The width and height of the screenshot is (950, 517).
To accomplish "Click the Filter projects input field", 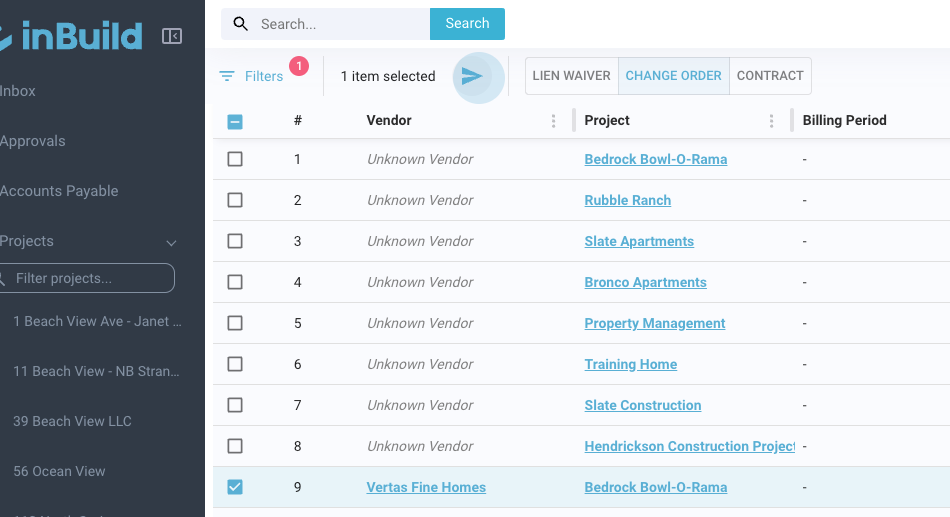I will click(x=90, y=278).
